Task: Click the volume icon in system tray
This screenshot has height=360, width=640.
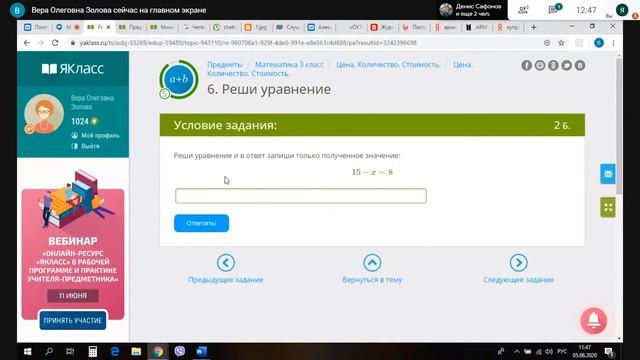Action: pos(549,351)
